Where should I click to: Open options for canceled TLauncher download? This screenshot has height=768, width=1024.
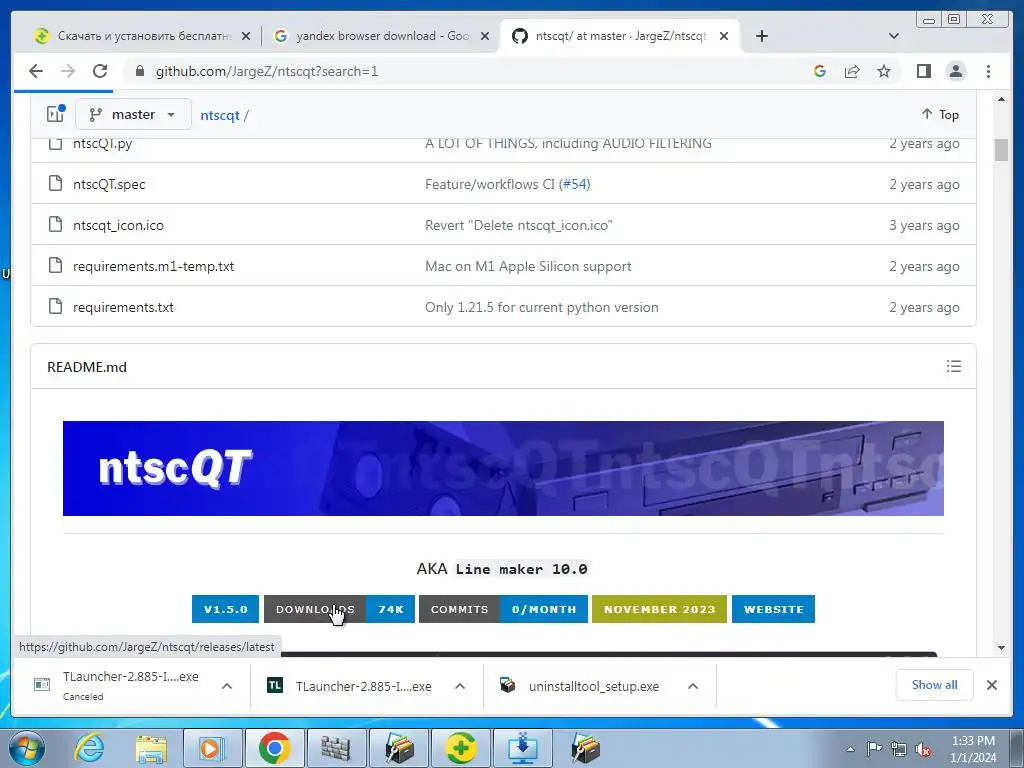227,686
